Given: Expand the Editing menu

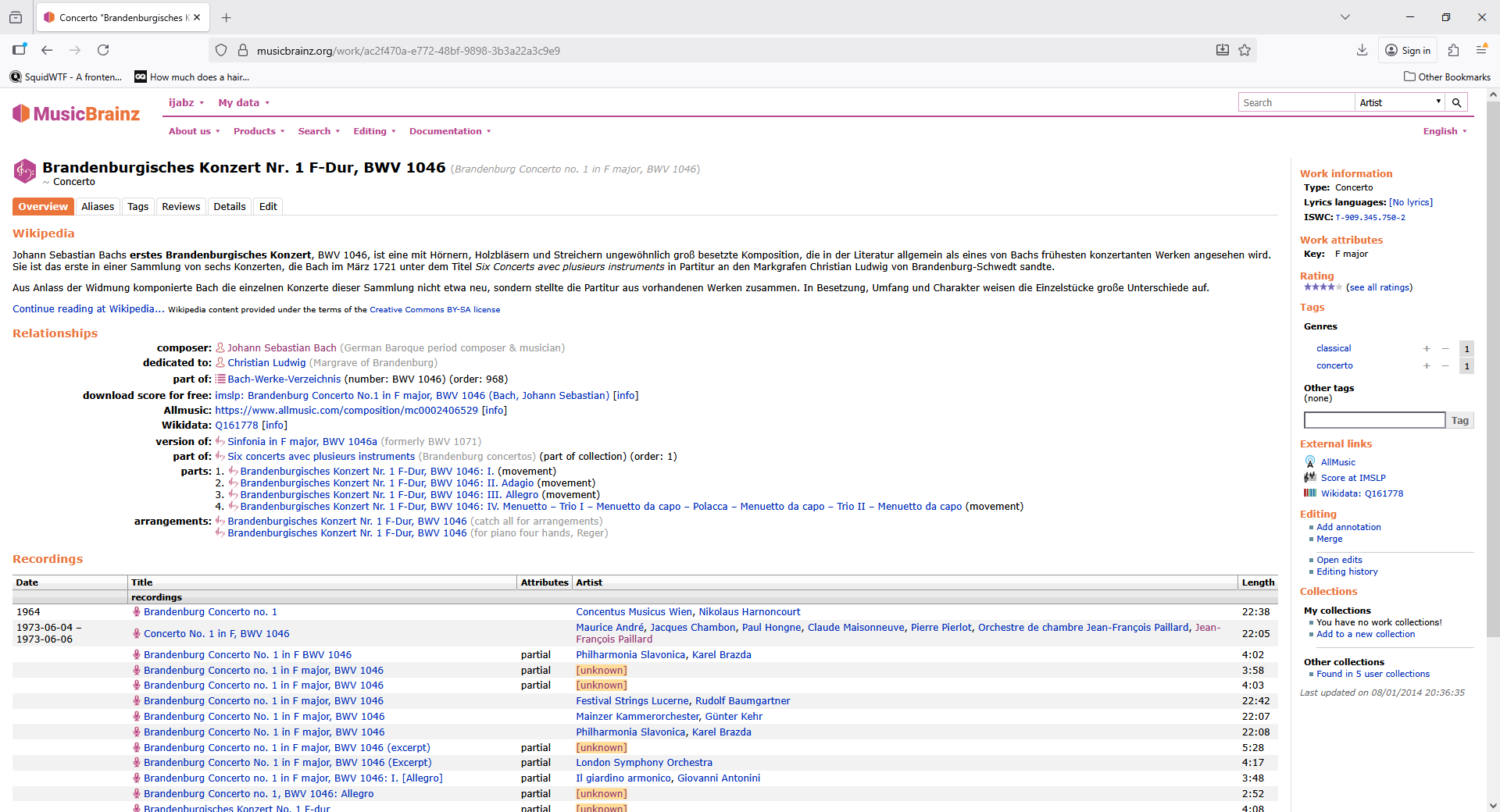Looking at the screenshot, I should coord(374,131).
